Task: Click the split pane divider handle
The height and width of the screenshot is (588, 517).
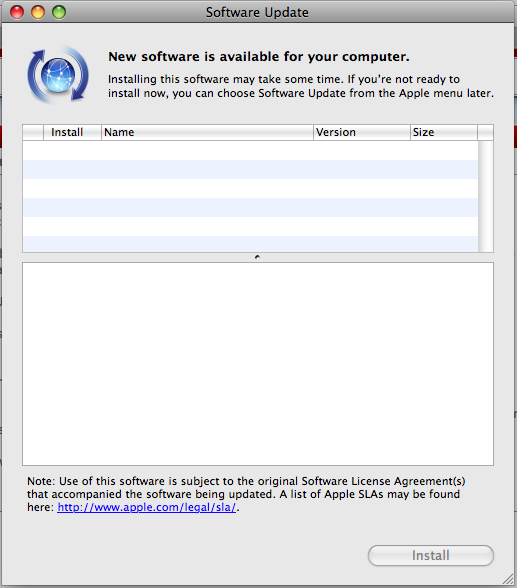Action: pos(257,257)
